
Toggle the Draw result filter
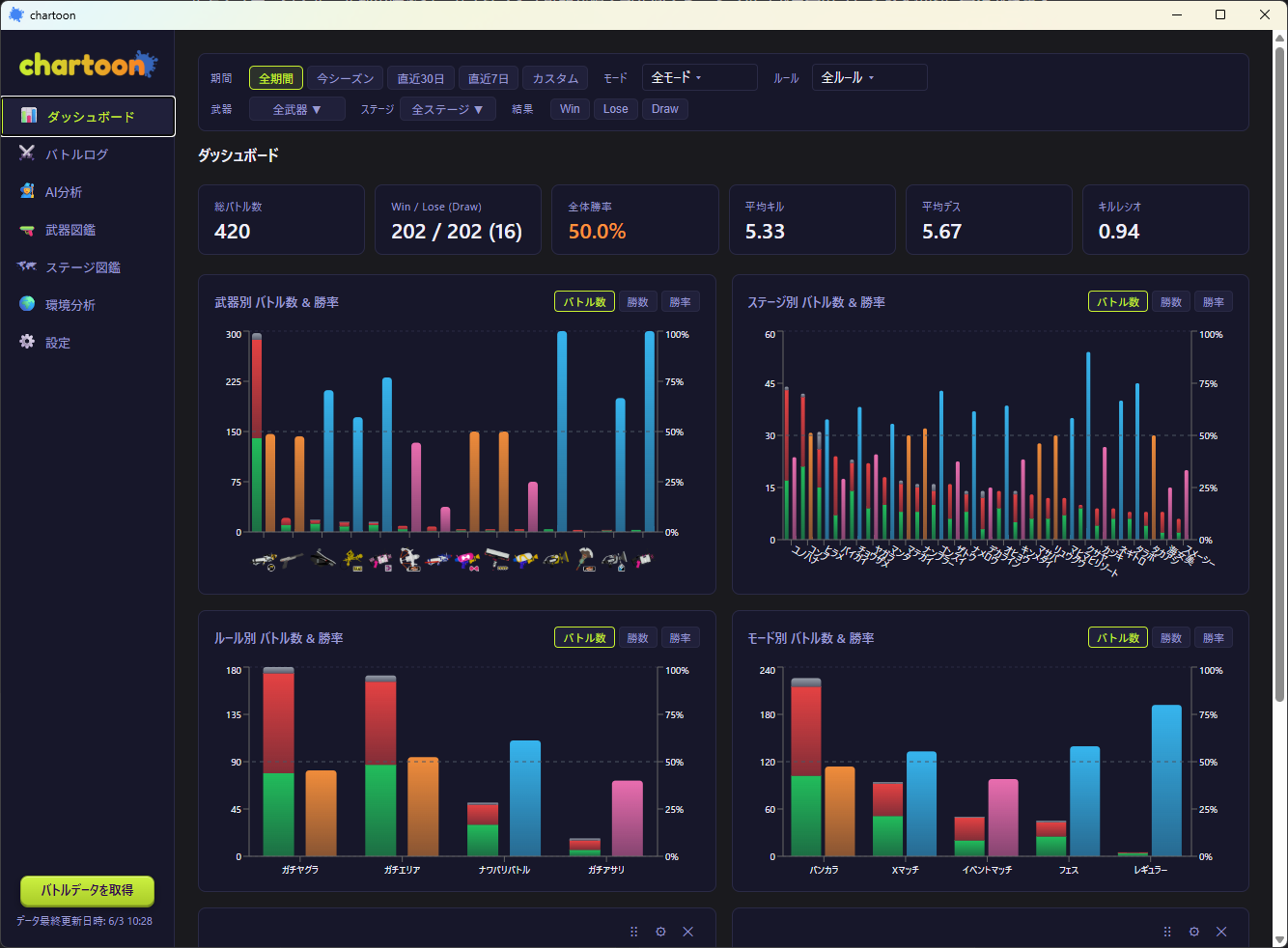[665, 109]
